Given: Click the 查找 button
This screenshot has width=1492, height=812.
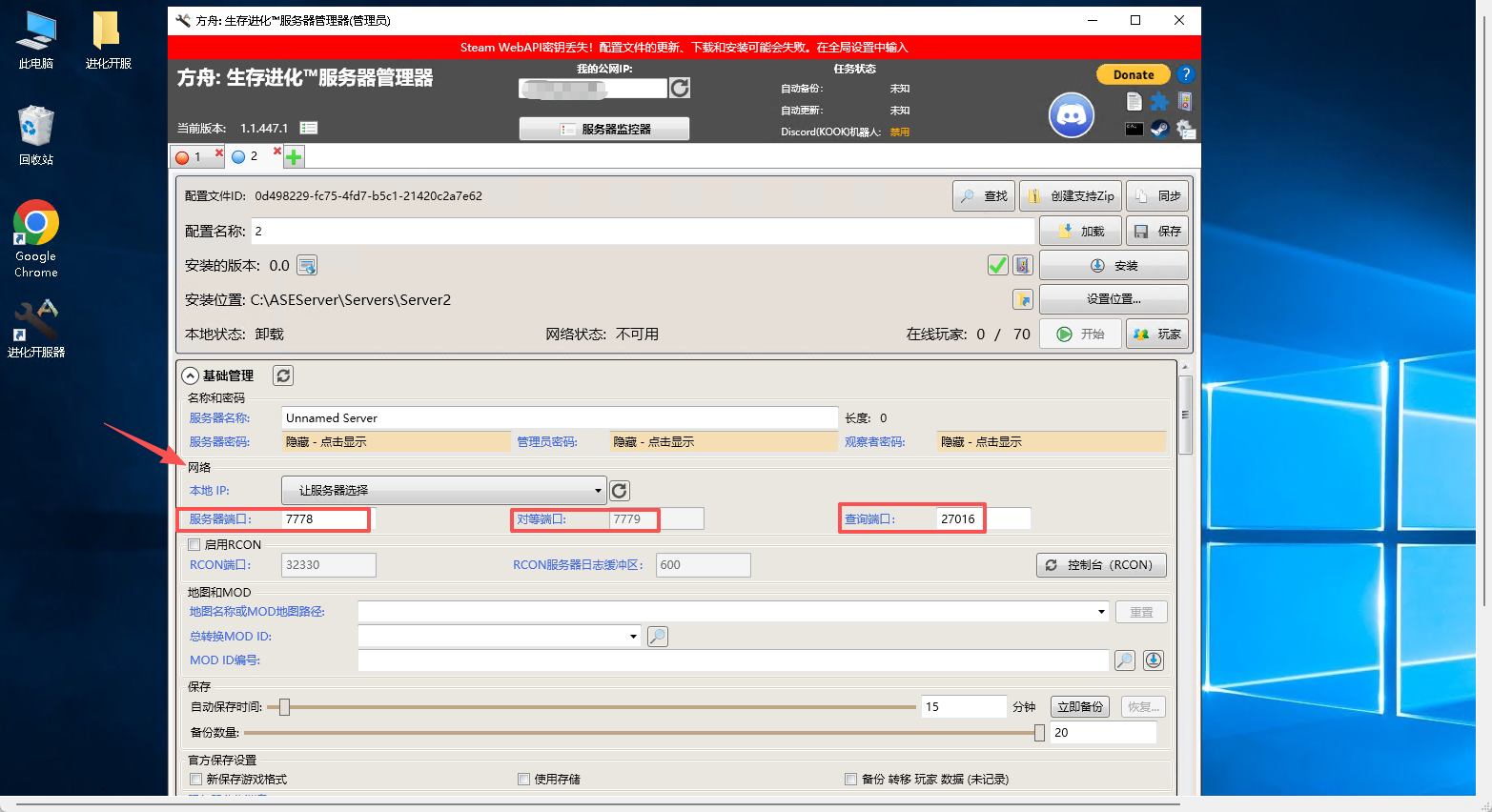Looking at the screenshot, I should (x=984, y=195).
